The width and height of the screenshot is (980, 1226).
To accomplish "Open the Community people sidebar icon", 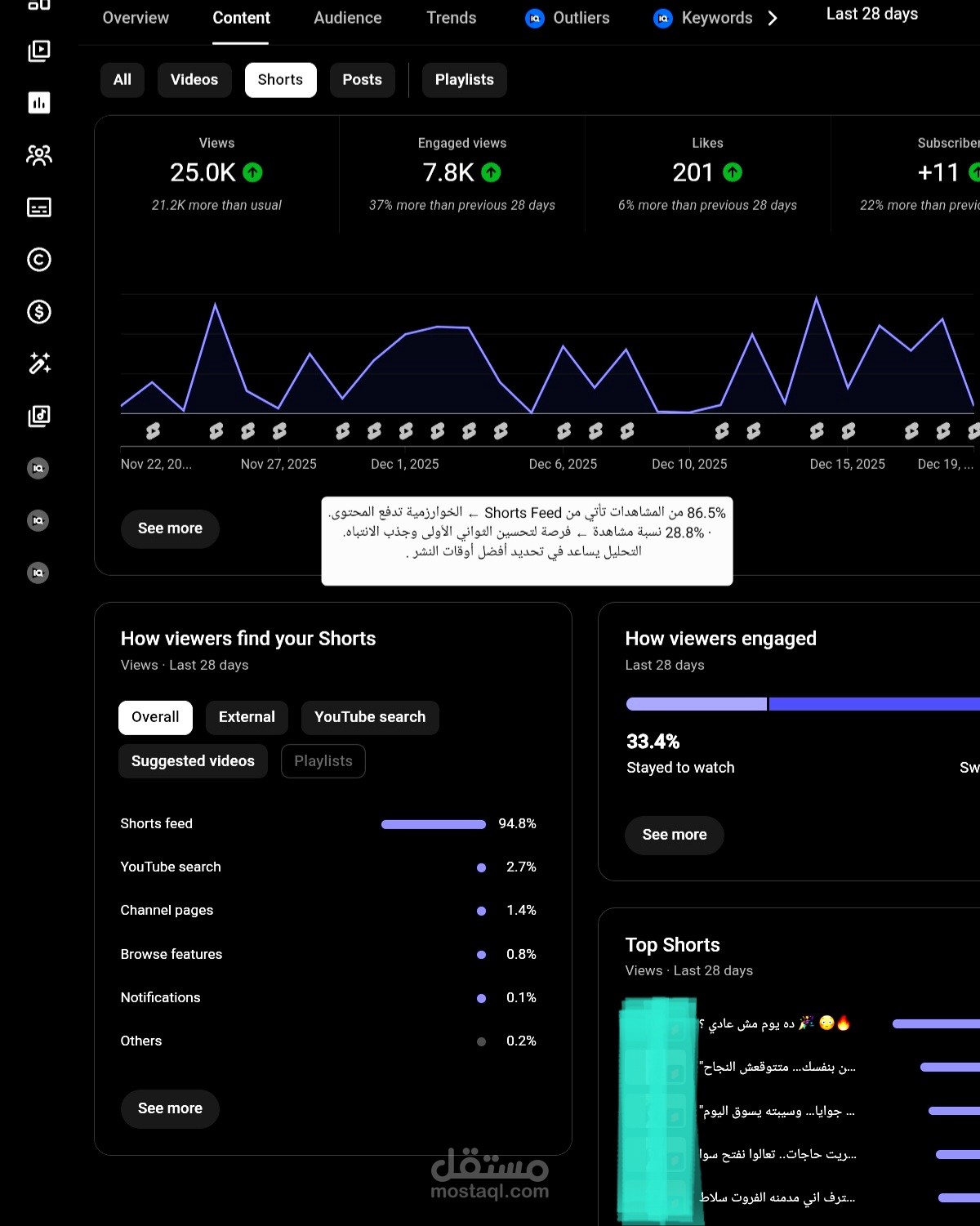I will click(39, 155).
